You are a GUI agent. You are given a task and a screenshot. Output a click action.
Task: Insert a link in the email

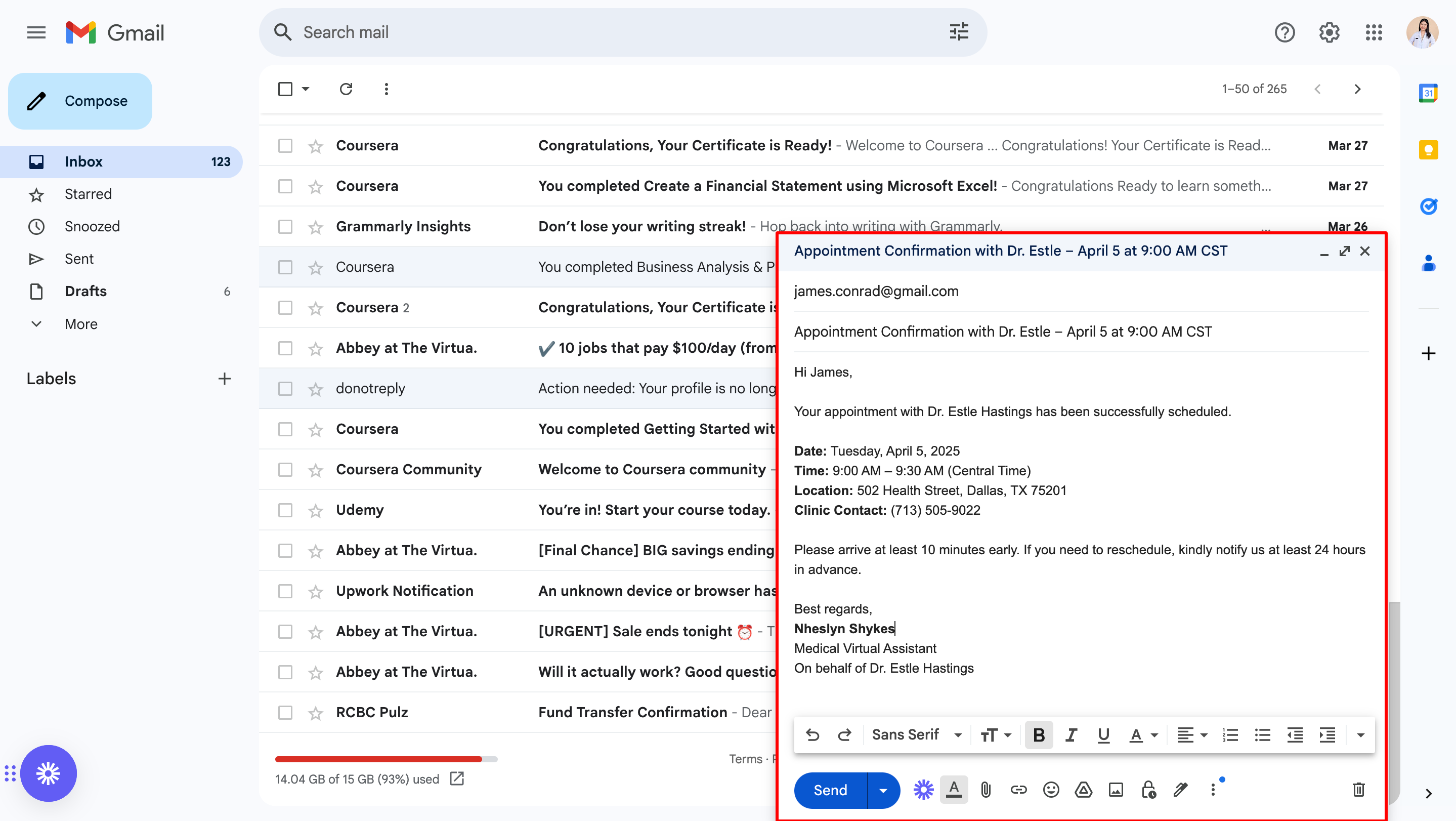[1018, 789]
